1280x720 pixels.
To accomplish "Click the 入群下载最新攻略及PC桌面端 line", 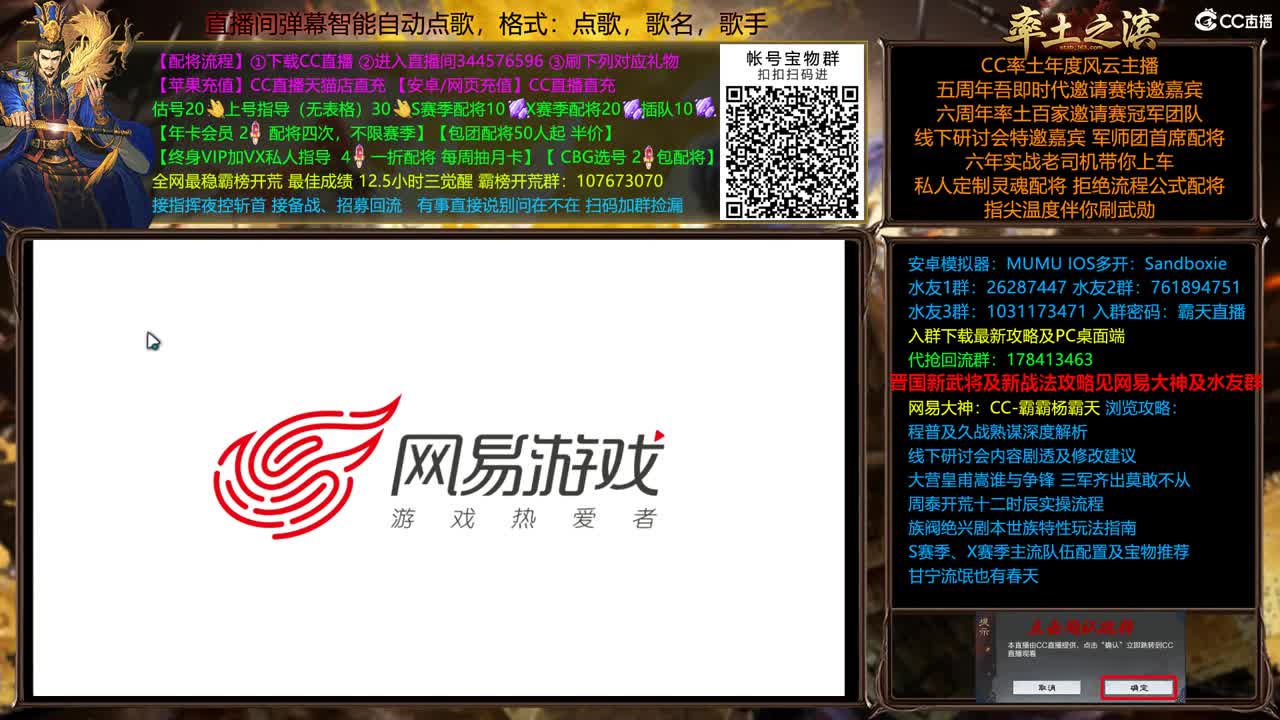I will pos(1016,336).
